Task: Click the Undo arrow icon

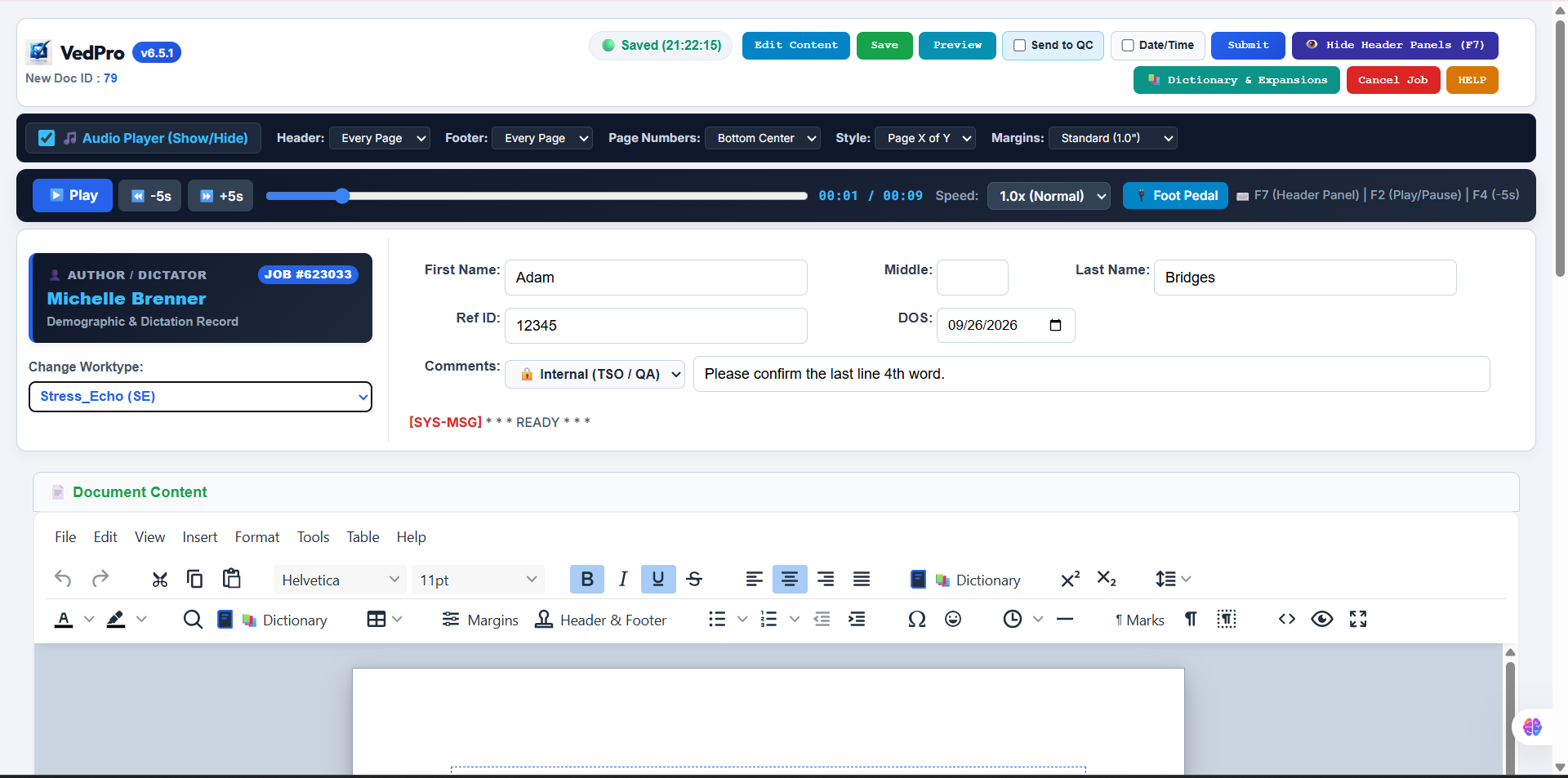Action: pos(63,579)
